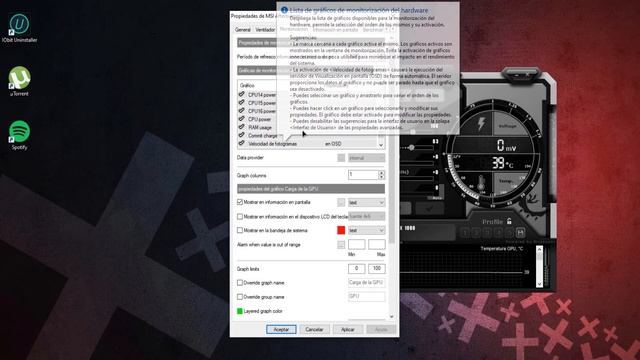Open Data provider dropdown
This screenshot has height=360, width=640.
pos(366,158)
